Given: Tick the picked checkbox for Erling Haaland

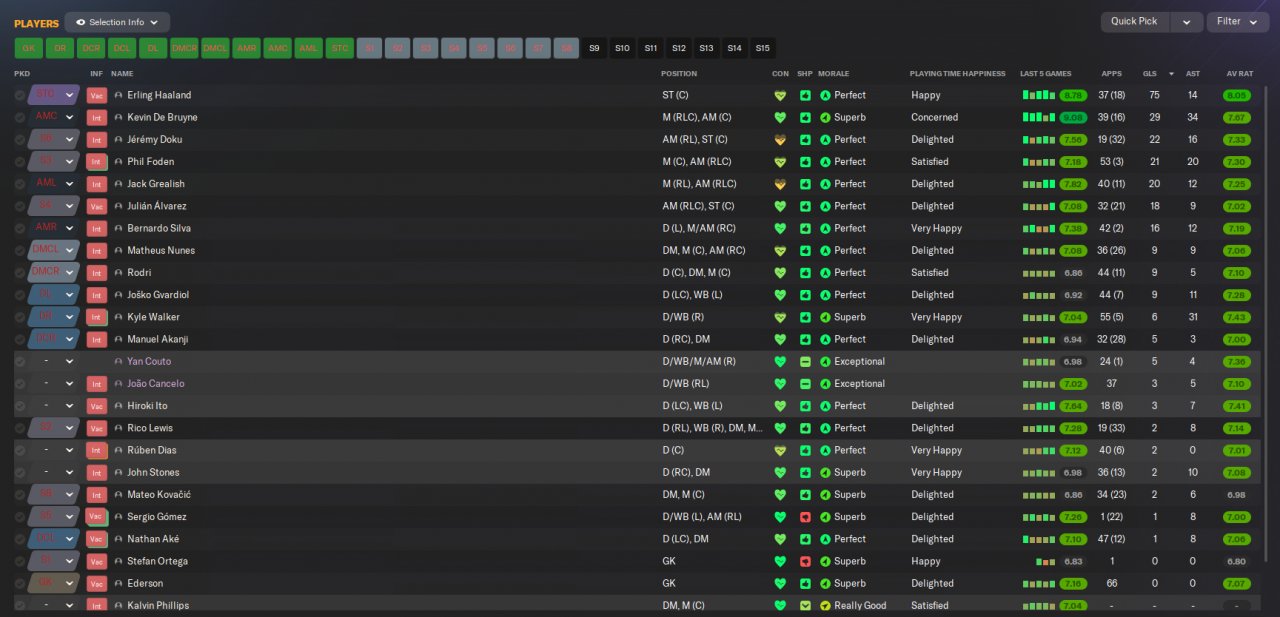Looking at the screenshot, I should click(20, 95).
